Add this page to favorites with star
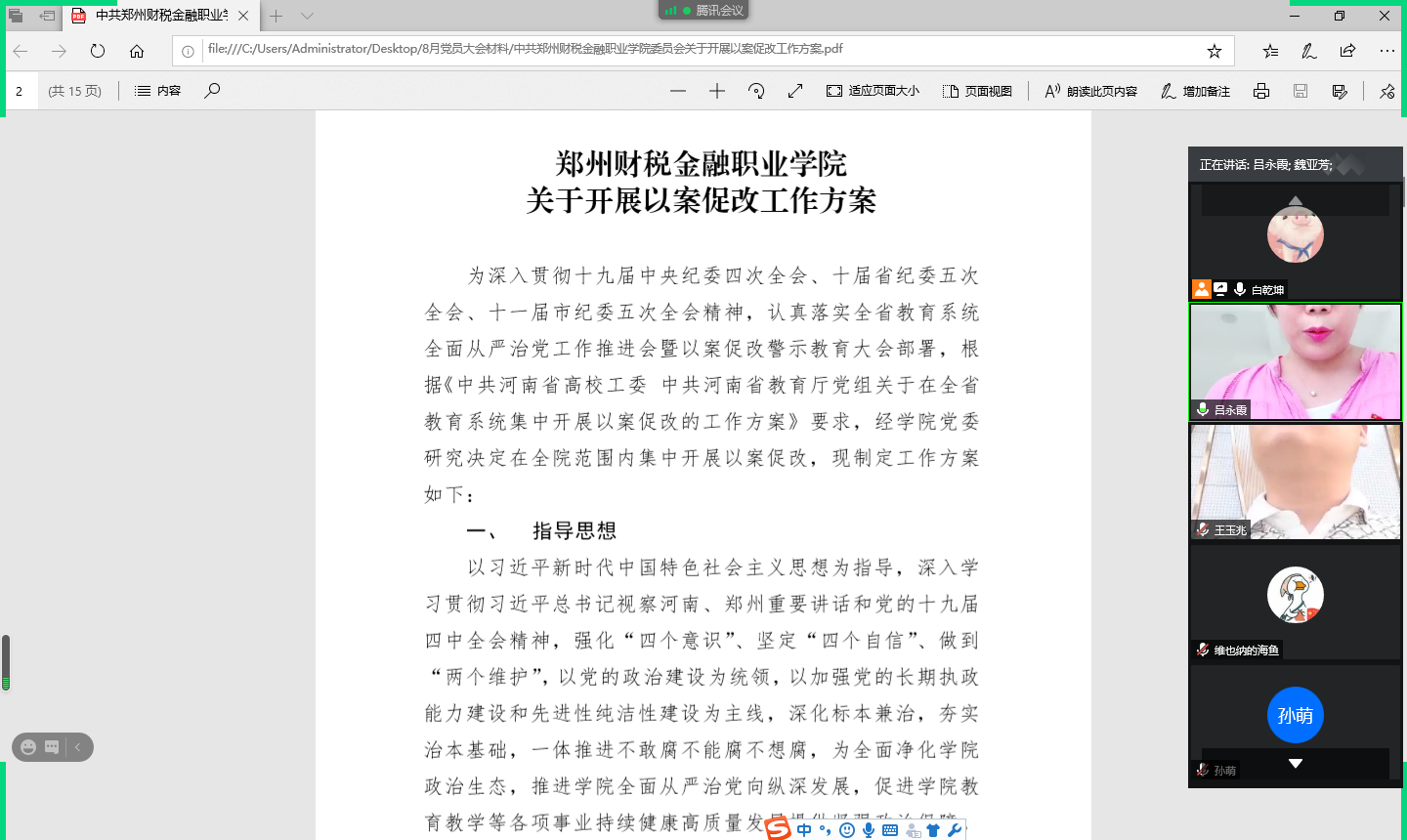 click(x=1215, y=51)
